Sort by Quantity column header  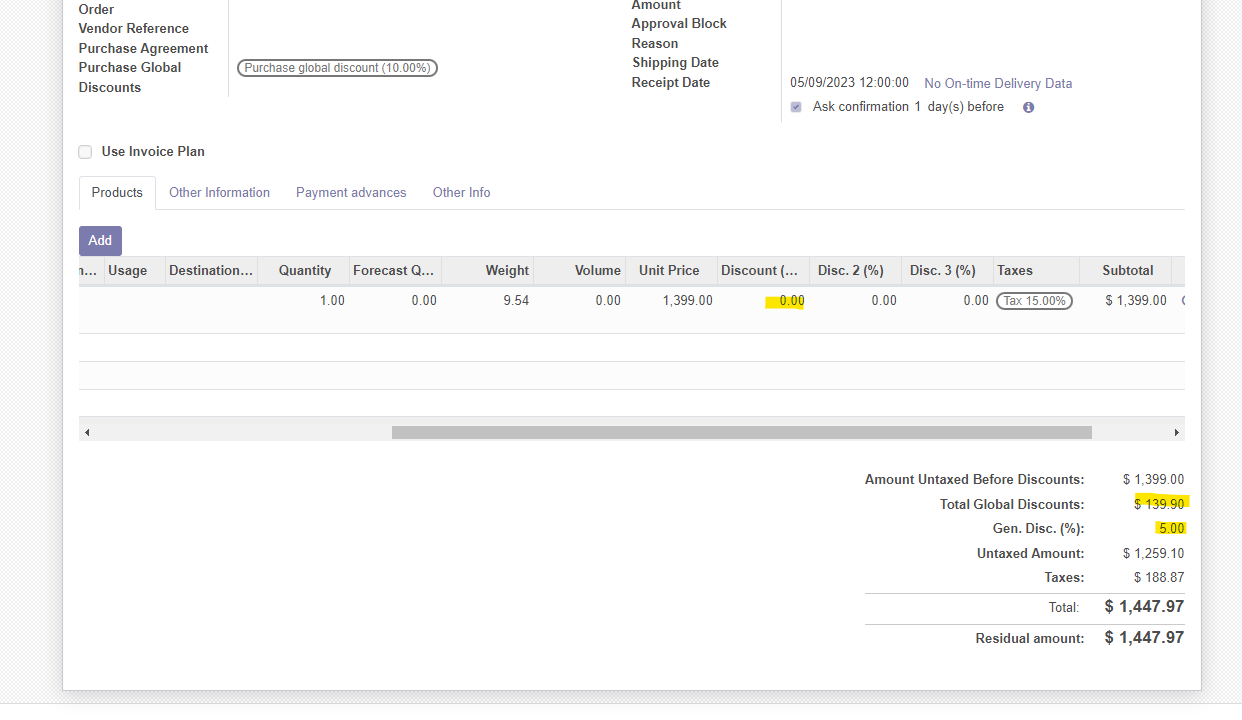pyautogui.click(x=304, y=270)
